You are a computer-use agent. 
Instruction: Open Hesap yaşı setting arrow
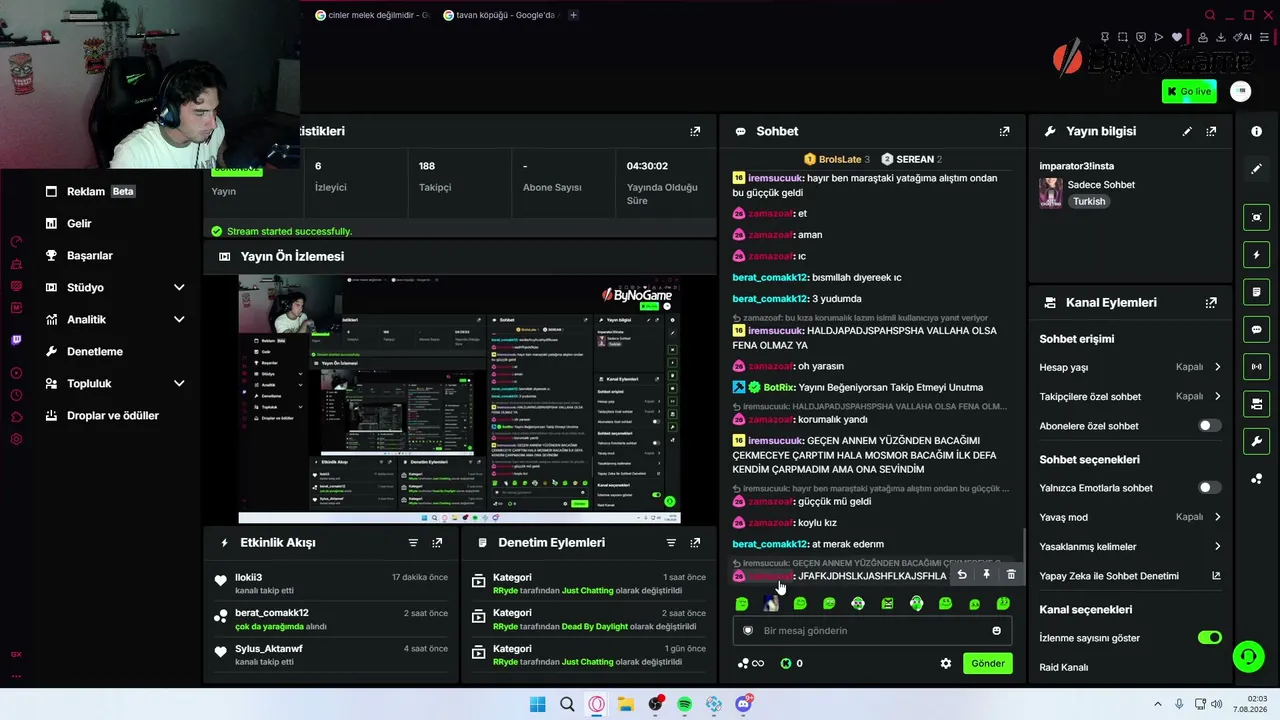click(x=1217, y=367)
